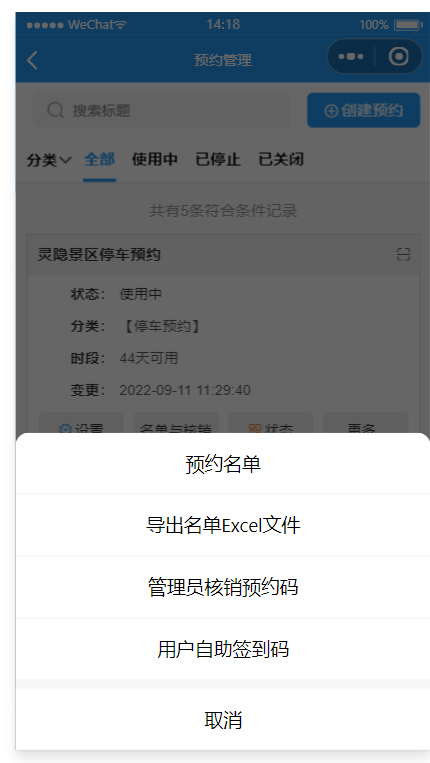Image resolution: width=430 pixels, height=763 pixels.
Task: Select 导出名单Excel文件 option
Action: click(223, 526)
